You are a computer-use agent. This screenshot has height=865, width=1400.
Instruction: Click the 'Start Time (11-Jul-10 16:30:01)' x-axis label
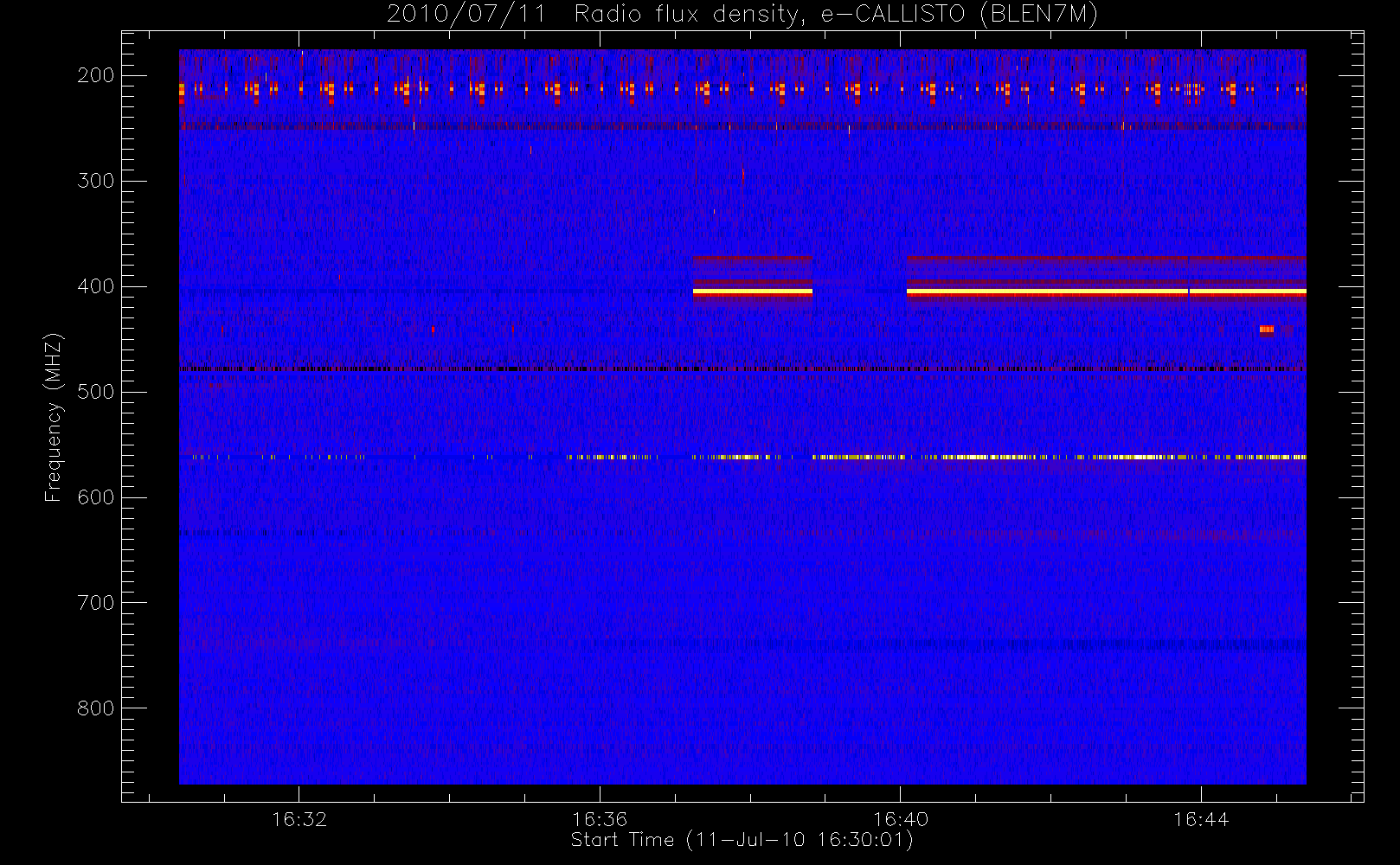point(742,840)
